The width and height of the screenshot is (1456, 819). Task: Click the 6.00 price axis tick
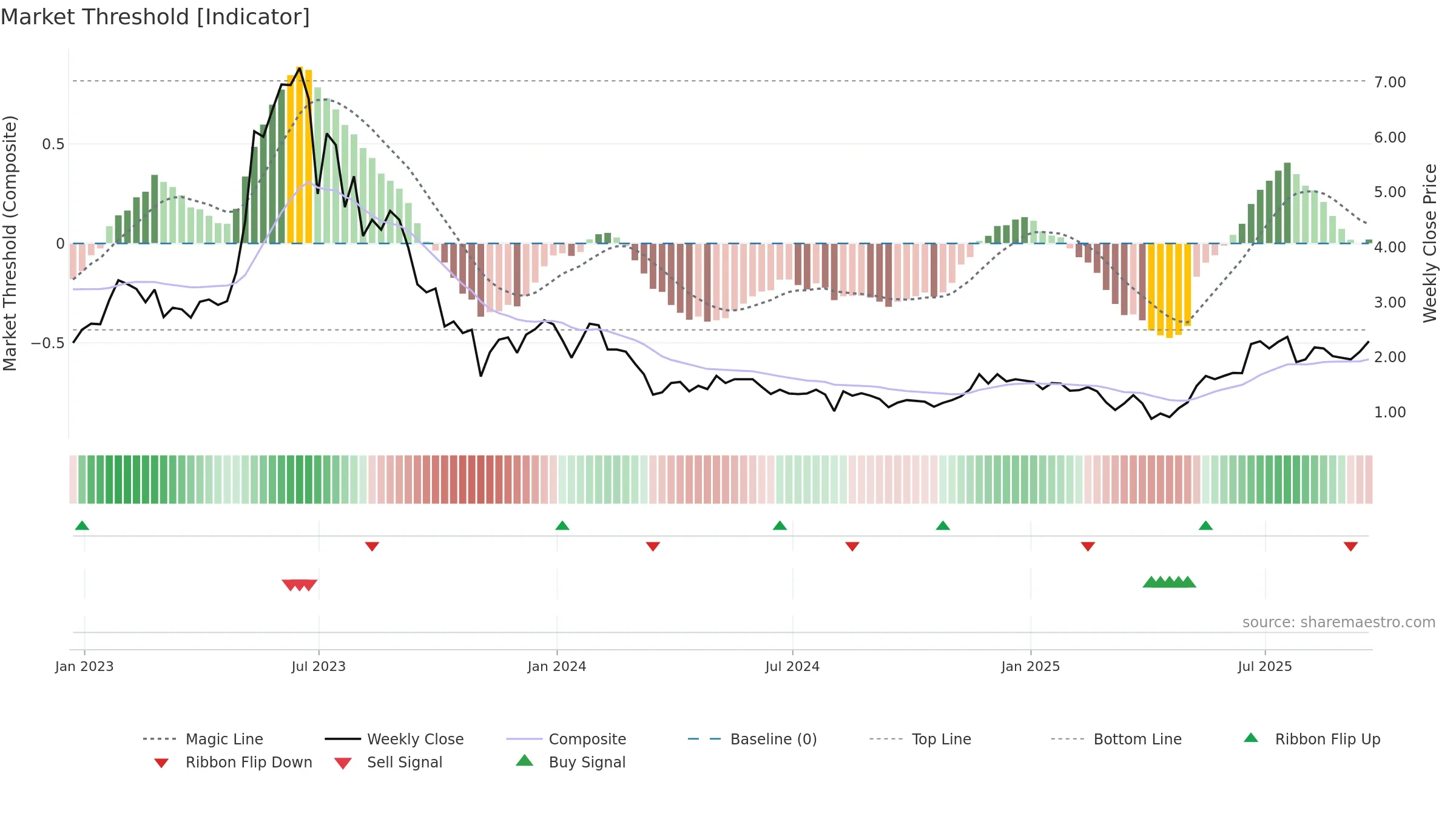pyautogui.click(x=1390, y=137)
